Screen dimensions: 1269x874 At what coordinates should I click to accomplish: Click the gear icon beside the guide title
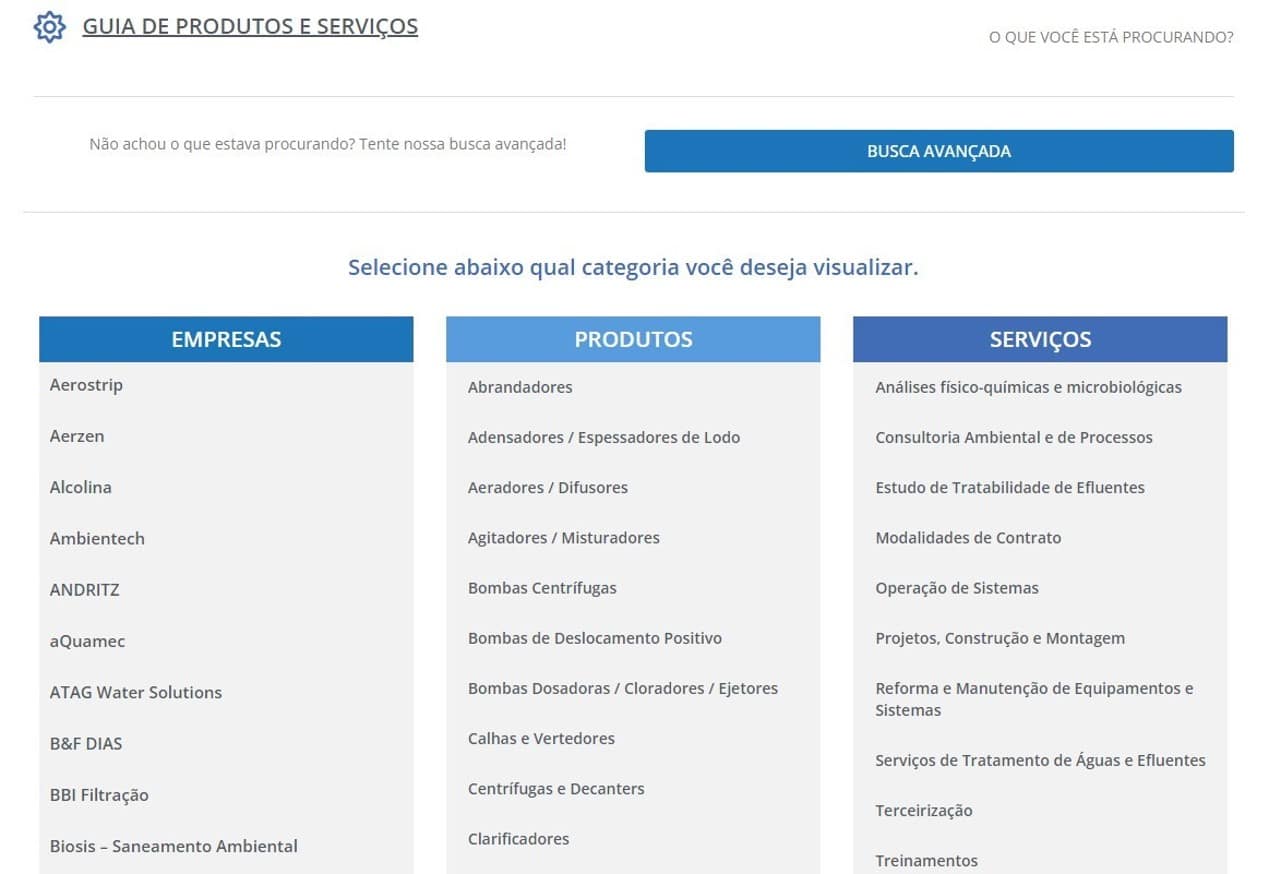click(x=49, y=27)
